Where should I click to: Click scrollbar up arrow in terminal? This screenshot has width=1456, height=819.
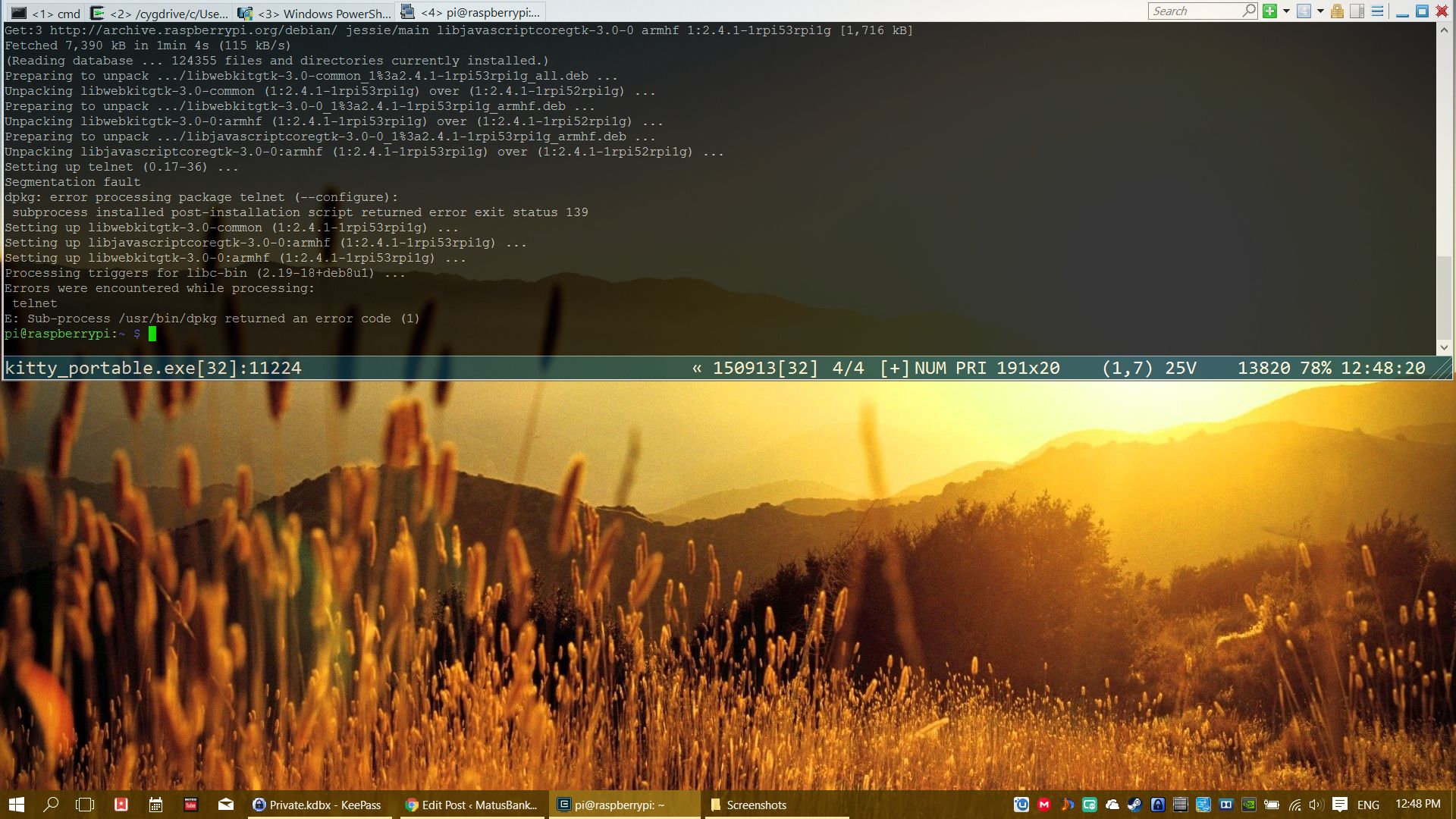point(1444,30)
